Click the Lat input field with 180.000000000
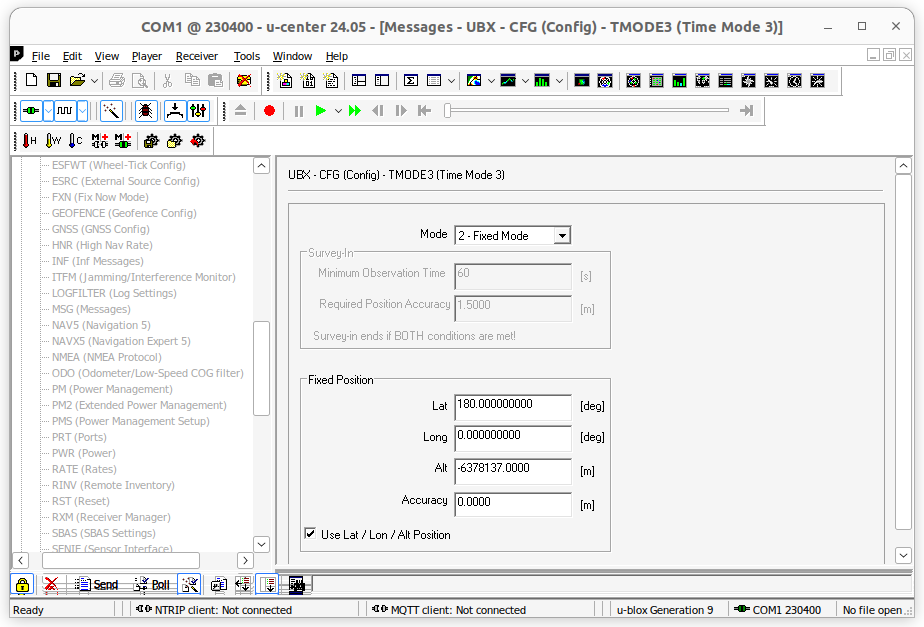 point(513,407)
